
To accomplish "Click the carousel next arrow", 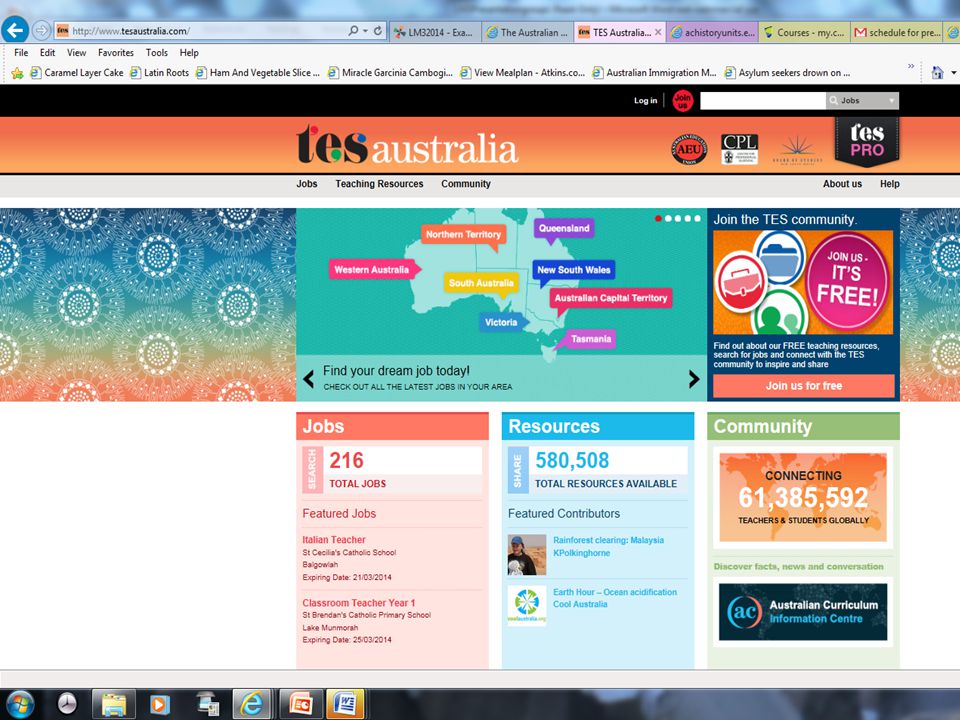I will (x=694, y=379).
